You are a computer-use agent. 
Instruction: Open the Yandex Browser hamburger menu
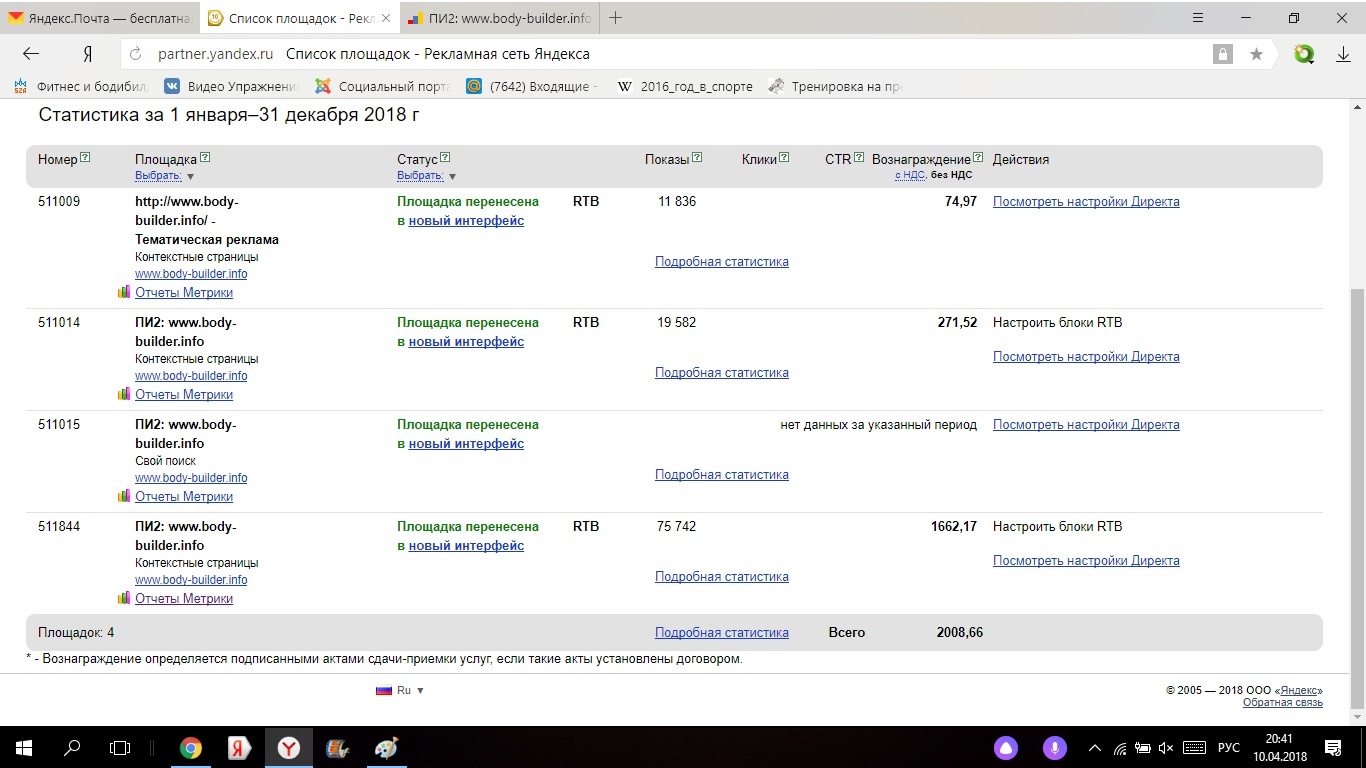[1199, 18]
